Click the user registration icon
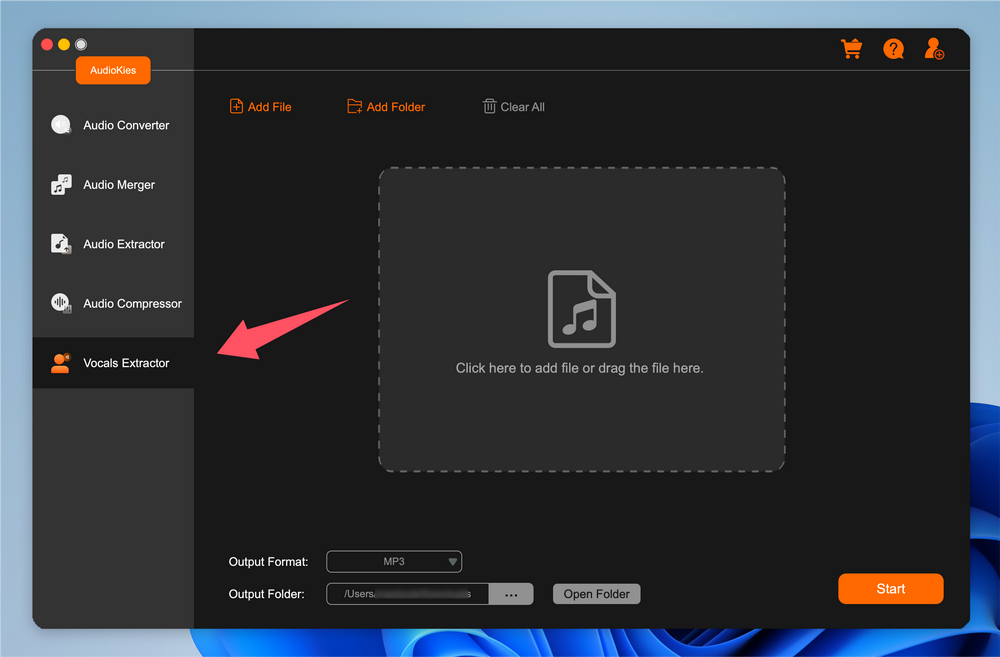1000x657 pixels. (934, 49)
